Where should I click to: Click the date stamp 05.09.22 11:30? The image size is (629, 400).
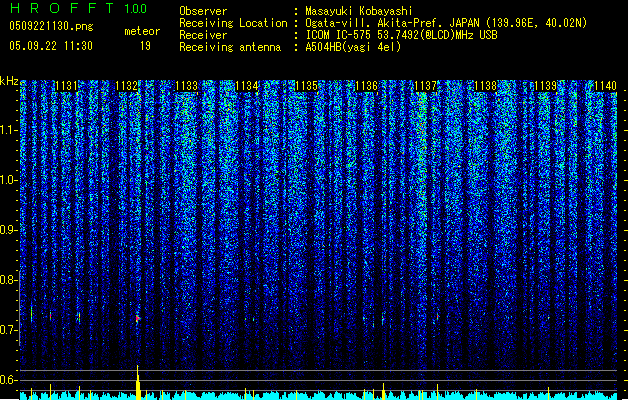click(x=51, y=46)
